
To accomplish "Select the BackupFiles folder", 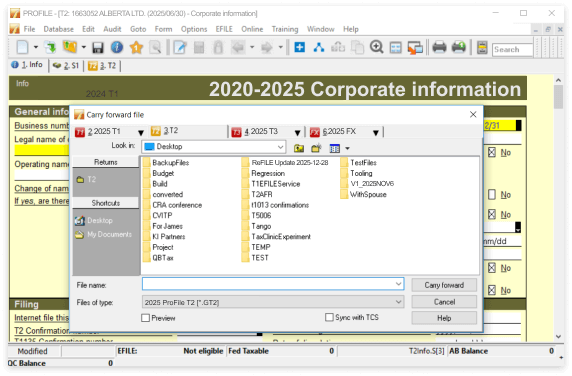I will coord(166,163).
